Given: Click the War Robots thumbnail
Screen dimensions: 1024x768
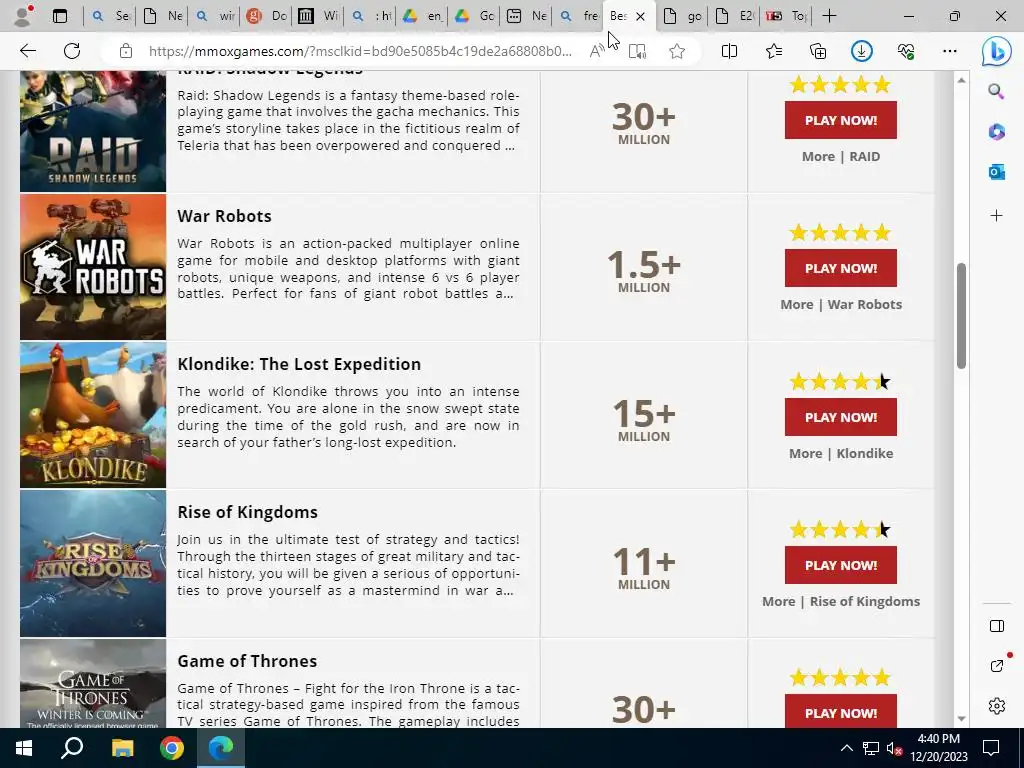Looking at the screenshot, I should 93,267.
